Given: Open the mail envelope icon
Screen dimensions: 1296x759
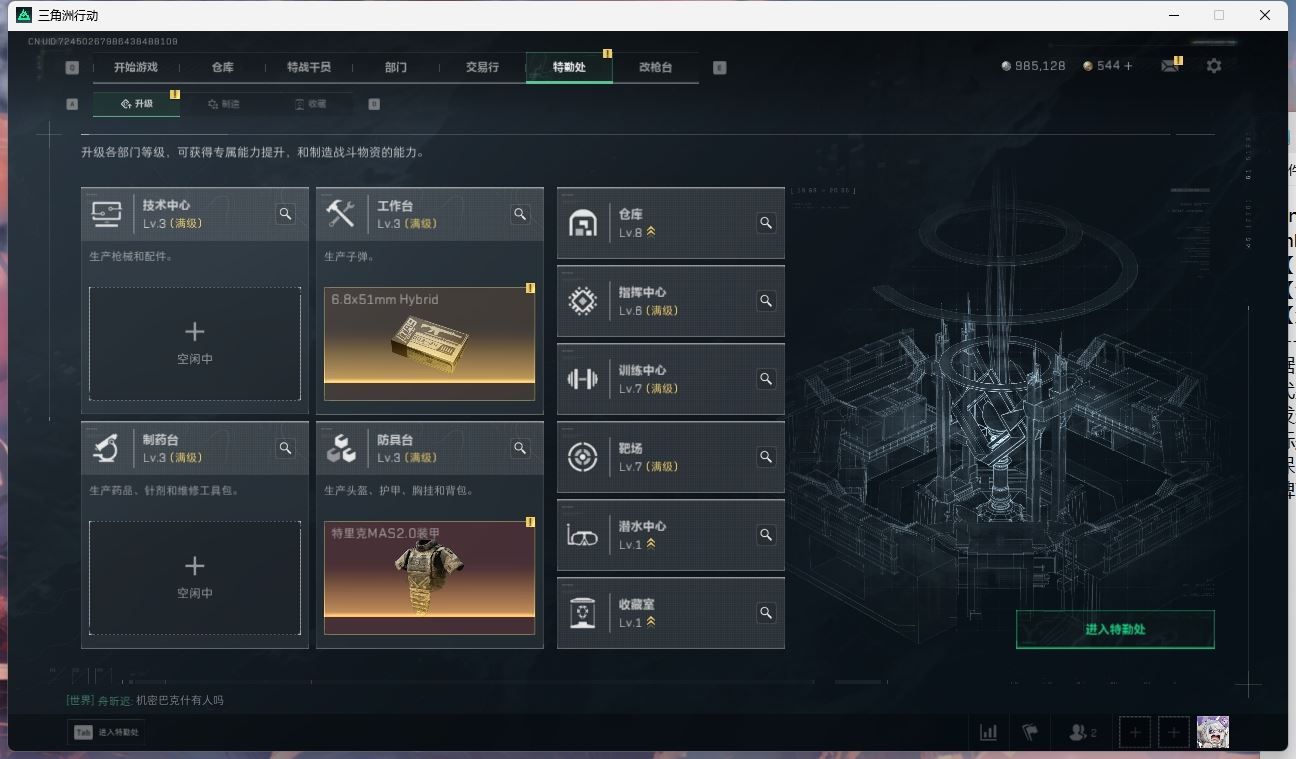Looking at the screenshot, I should click(x=1169, y=66).
